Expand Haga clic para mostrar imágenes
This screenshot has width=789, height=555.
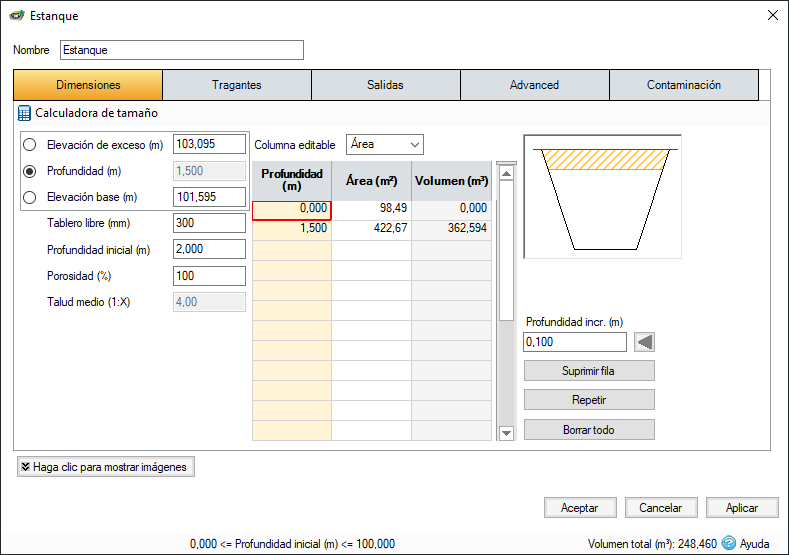[x=106, y=467]
